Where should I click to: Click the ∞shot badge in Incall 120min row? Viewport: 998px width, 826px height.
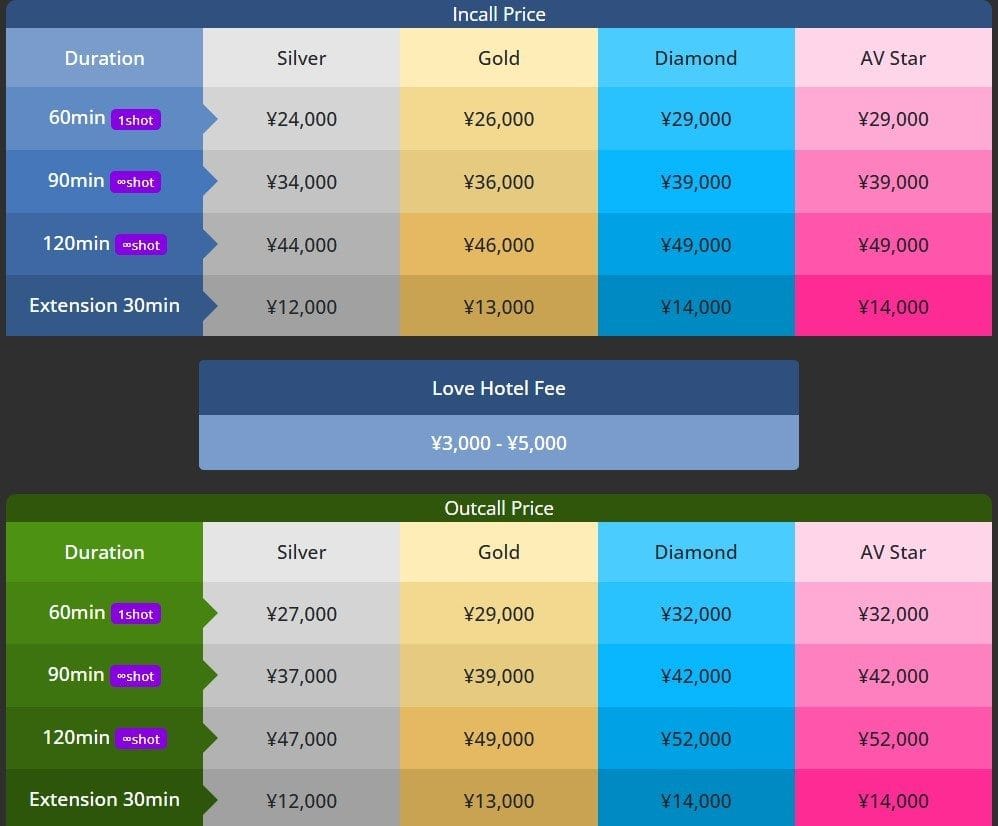click(x=141, y=245)
